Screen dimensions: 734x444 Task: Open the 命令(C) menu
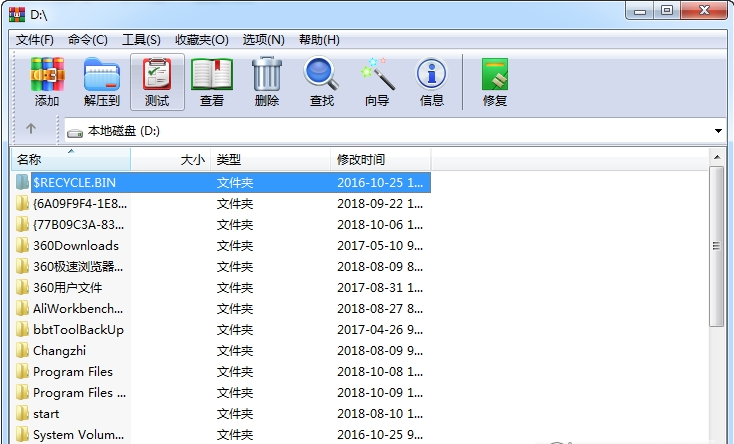pos(88,40)
